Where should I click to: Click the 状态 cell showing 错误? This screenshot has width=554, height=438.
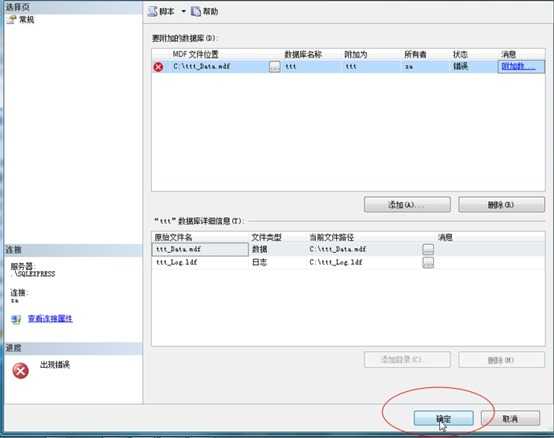click(460, 66)
